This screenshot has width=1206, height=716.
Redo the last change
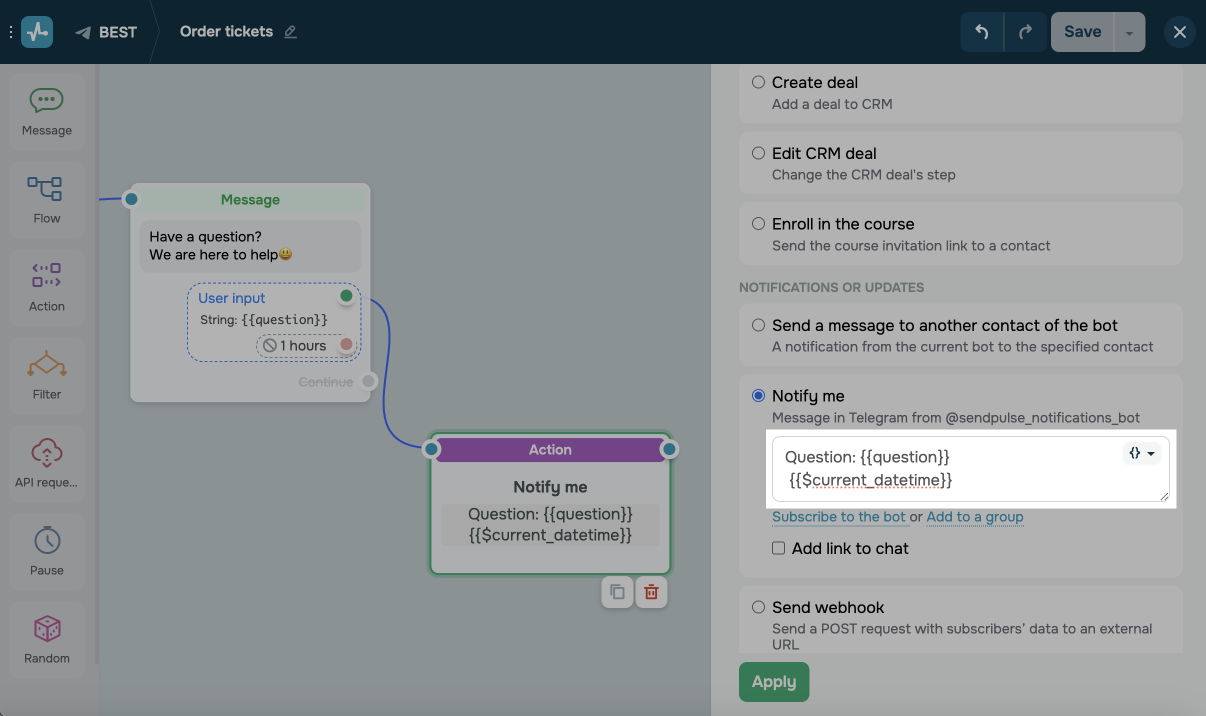coord(1025,32)
